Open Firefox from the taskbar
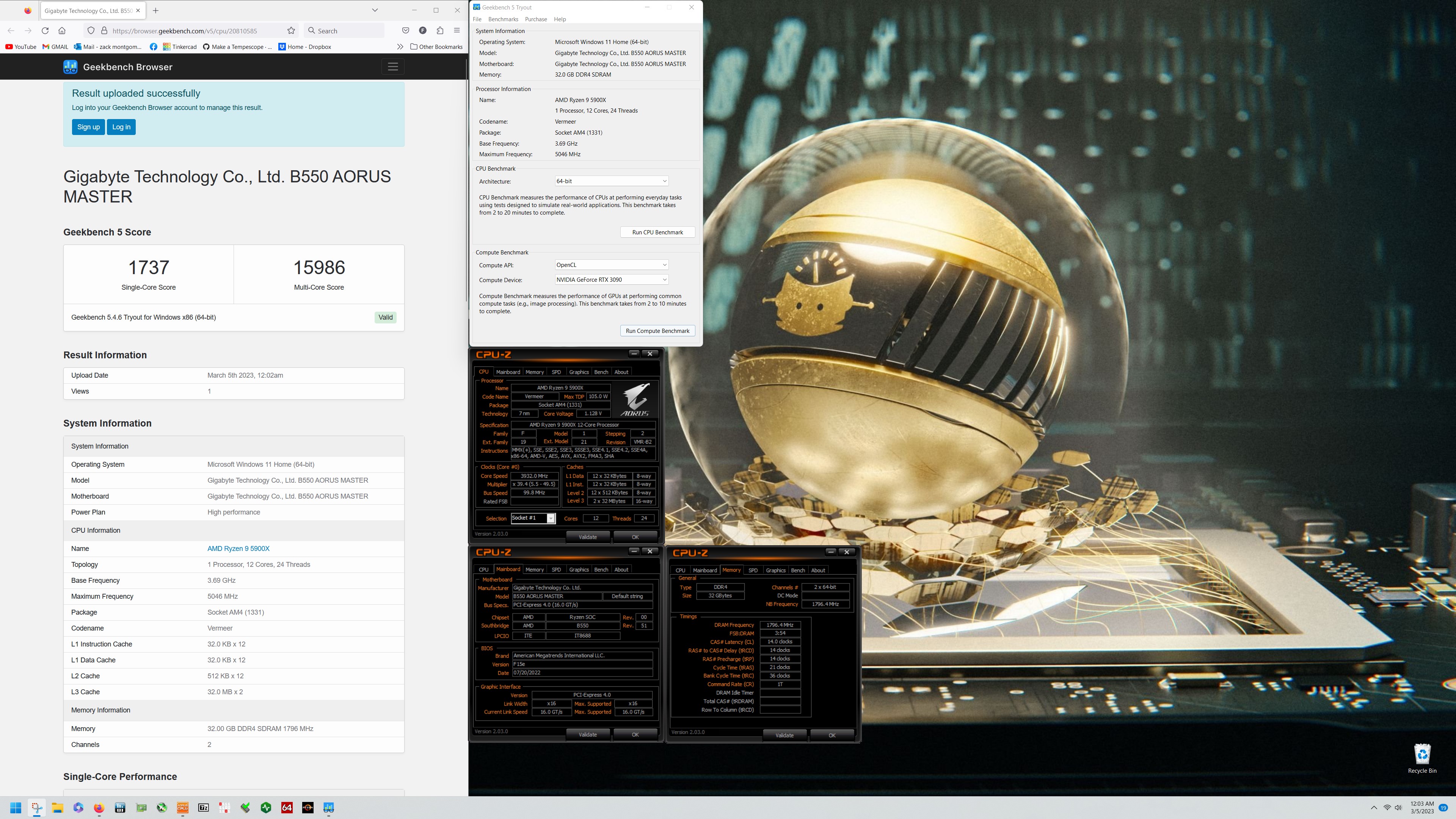The image size is (1456, 819). click(x=99, y=808)
